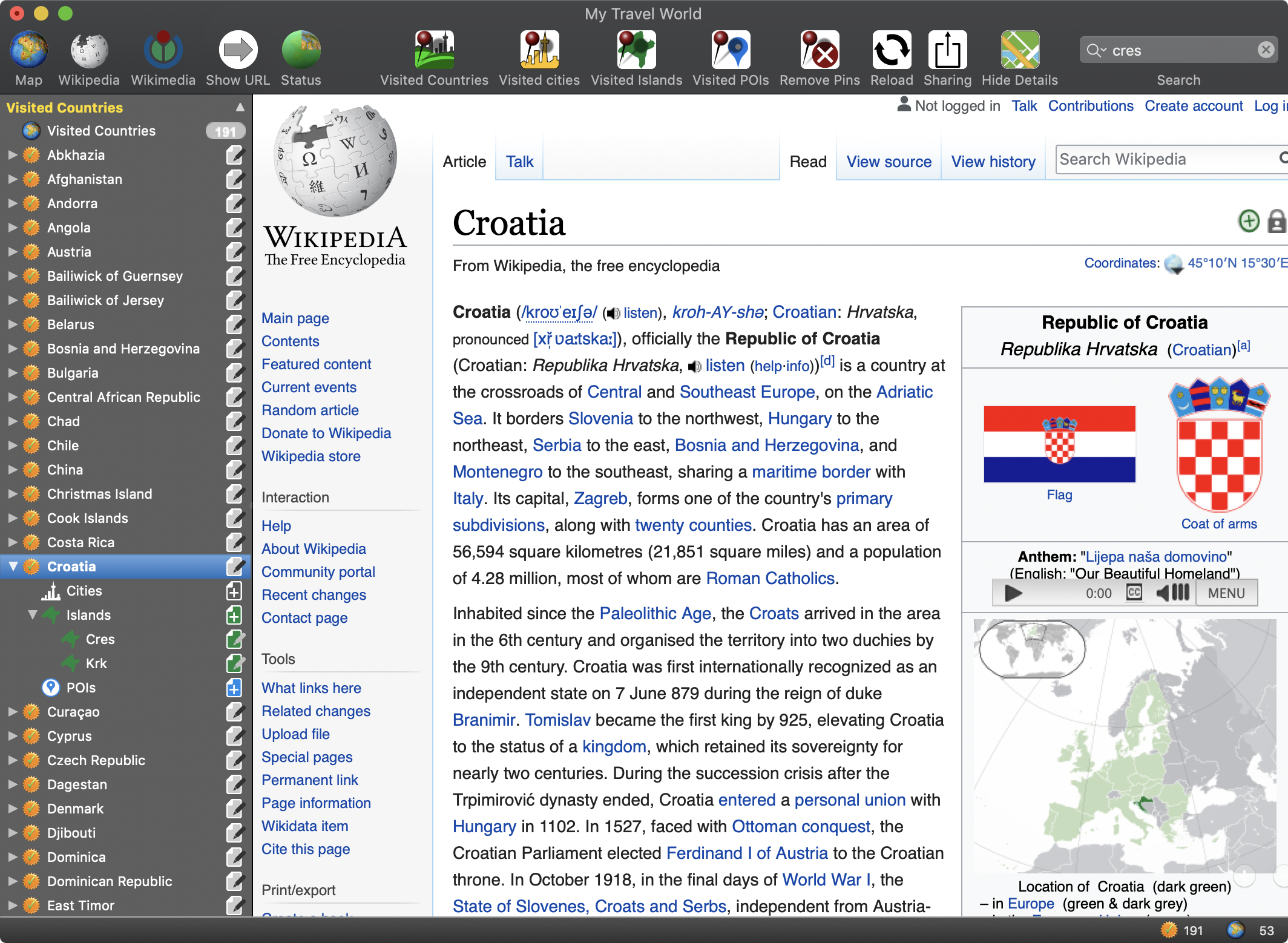Click the edit icon next to Abkhazia
The width and height of the screenshot is (1288, 943).
(x=235, y=155)
